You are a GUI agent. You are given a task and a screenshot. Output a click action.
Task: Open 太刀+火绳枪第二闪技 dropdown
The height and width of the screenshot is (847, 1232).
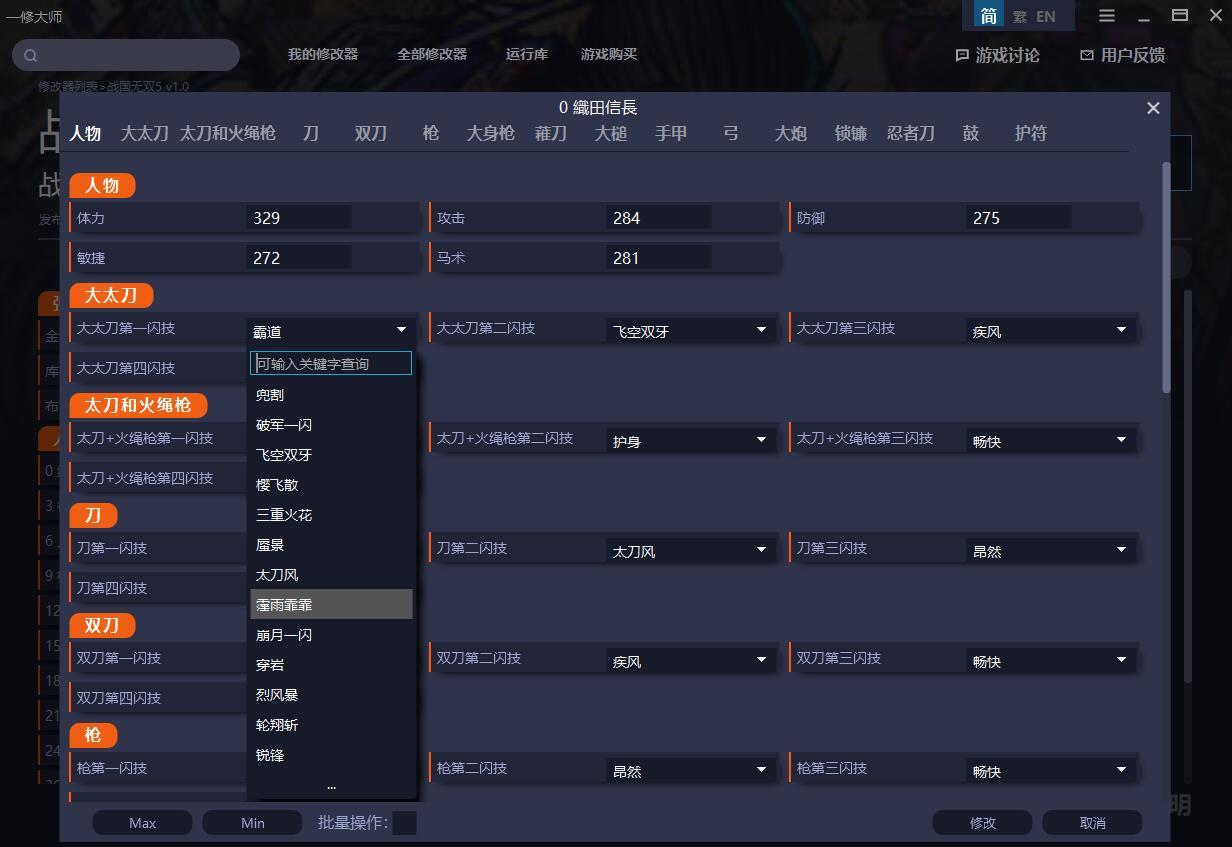(690, 440)
